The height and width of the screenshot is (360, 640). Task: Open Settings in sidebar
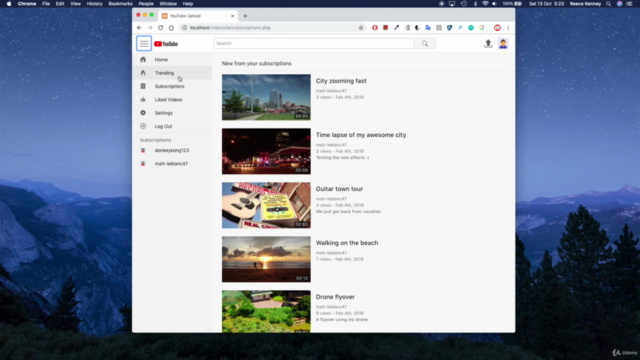pos(164,113)
